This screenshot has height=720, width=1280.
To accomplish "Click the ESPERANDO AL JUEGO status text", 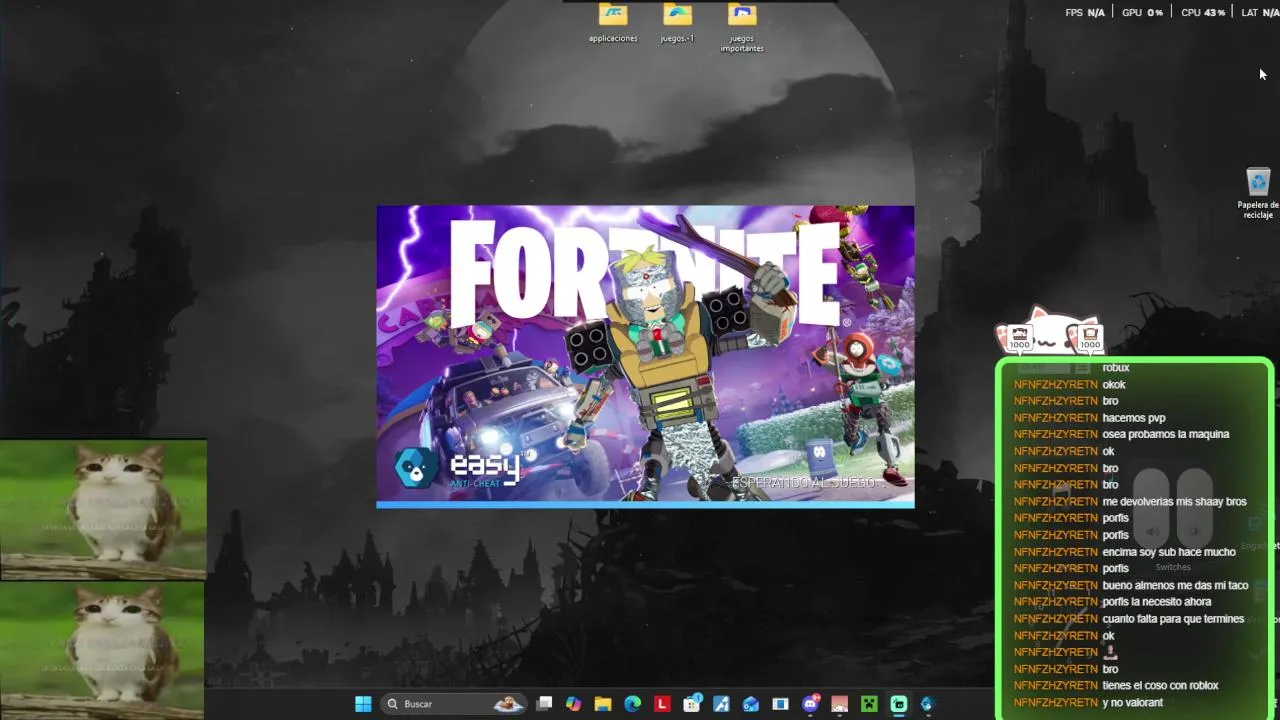I will click(x=803, y=483).
